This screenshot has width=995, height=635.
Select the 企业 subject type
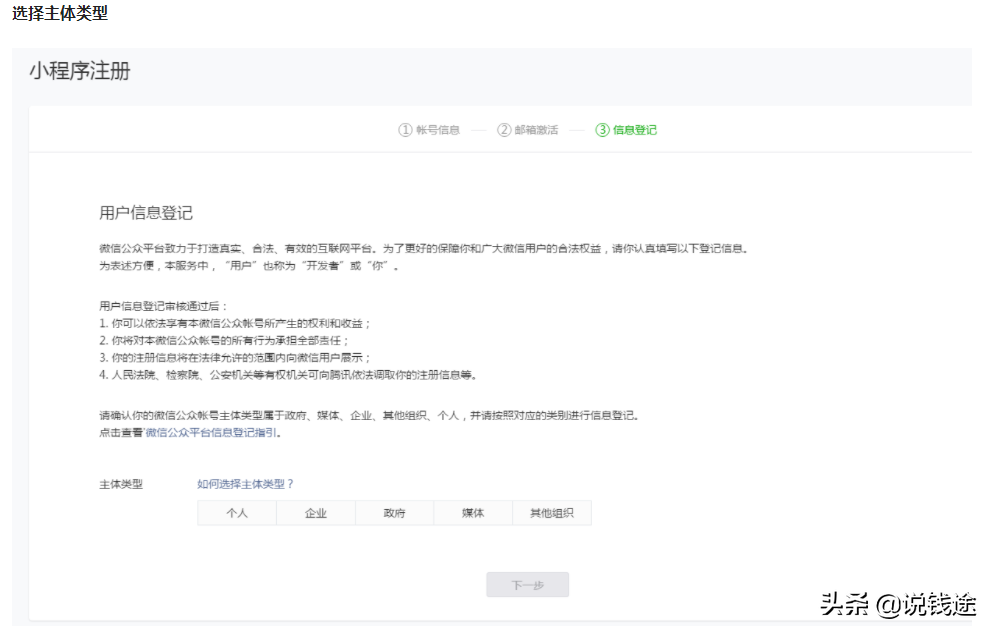(x=315, y=512)
